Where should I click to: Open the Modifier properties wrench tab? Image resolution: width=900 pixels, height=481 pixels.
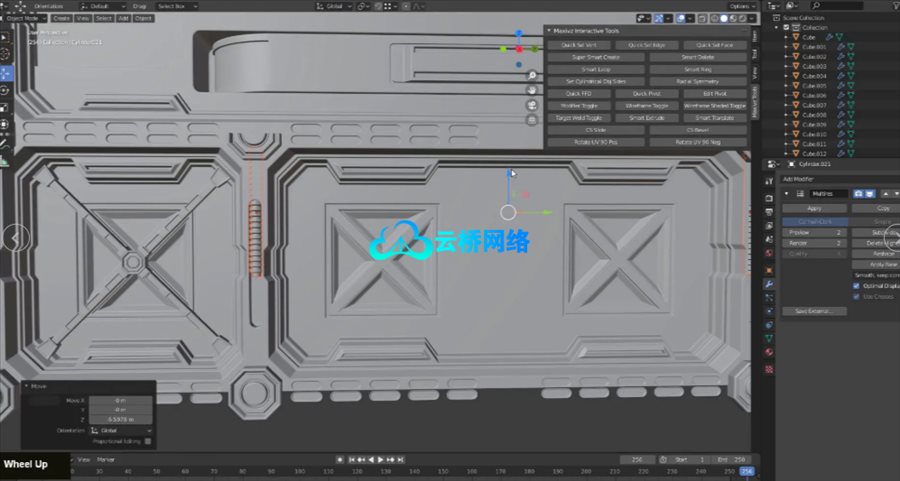click(768, 284)
